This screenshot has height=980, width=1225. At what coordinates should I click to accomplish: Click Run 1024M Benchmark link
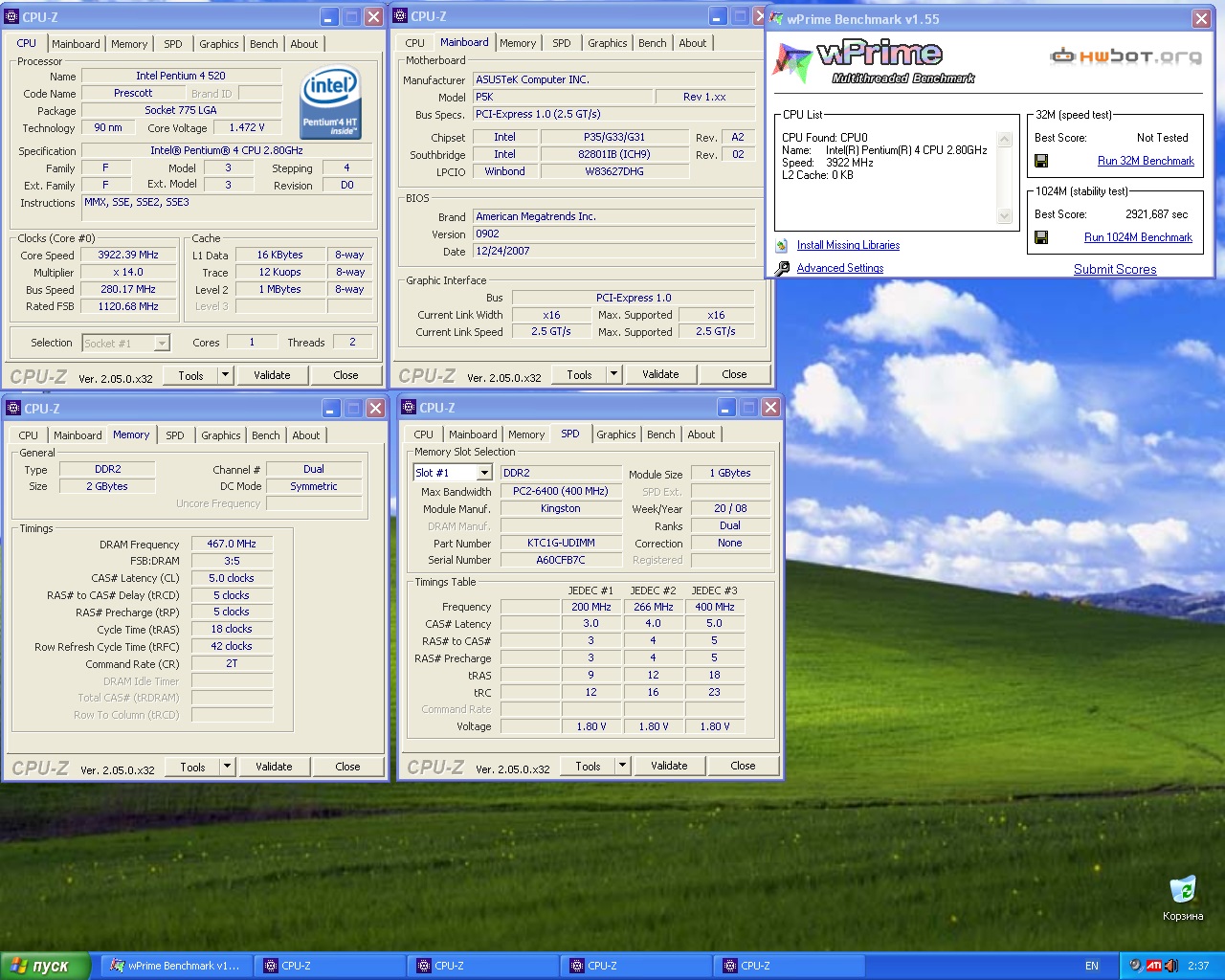(x=1138, y=237)
